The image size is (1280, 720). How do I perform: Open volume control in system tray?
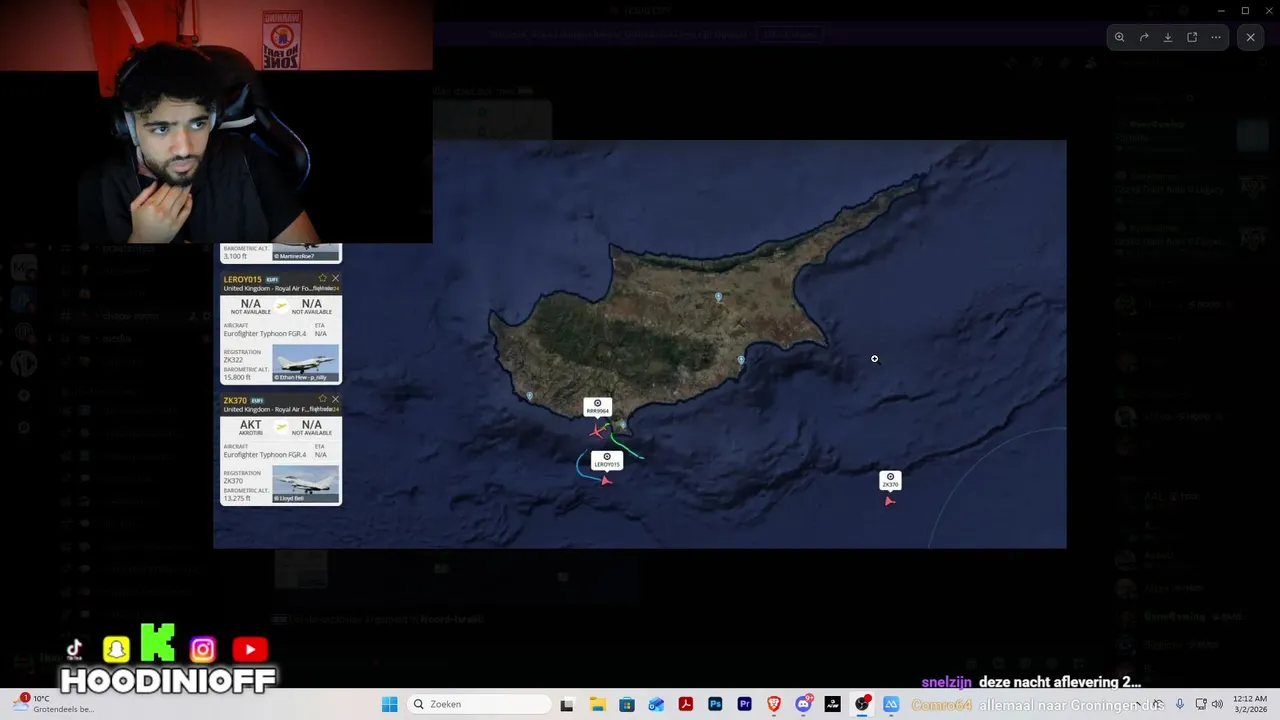pos(1217,704)
